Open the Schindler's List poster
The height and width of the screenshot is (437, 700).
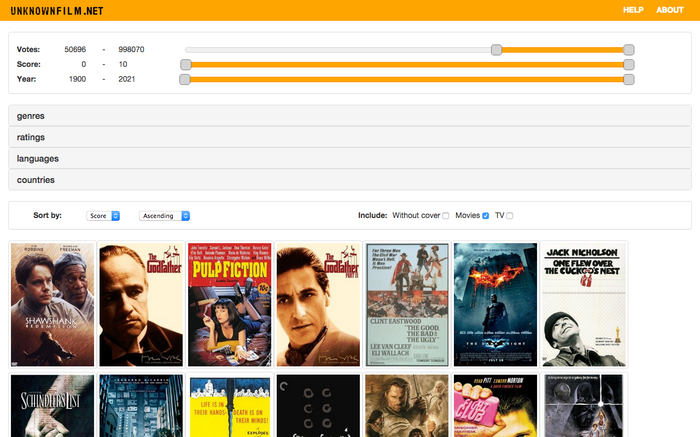(52, 406)
